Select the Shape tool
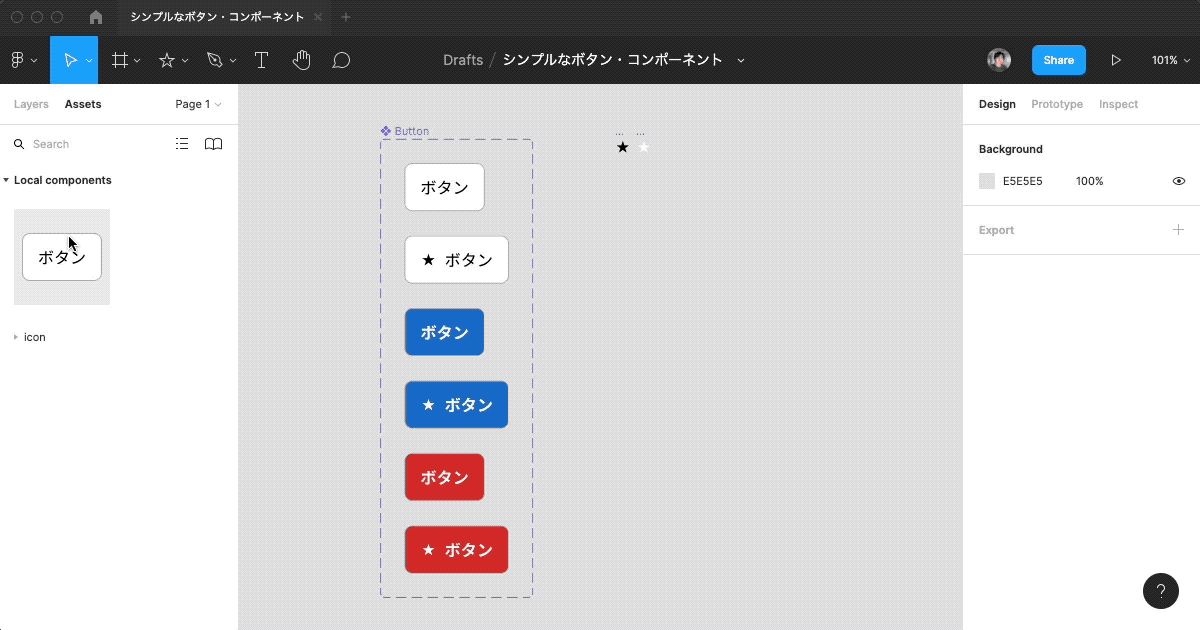This screenshot has width=1200, height=630. 167,60
